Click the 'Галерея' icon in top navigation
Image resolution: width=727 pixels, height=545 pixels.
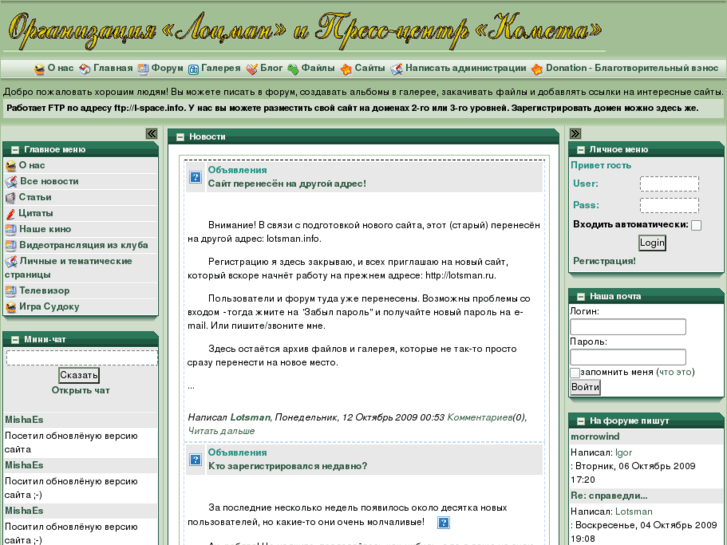pos(193,69)
